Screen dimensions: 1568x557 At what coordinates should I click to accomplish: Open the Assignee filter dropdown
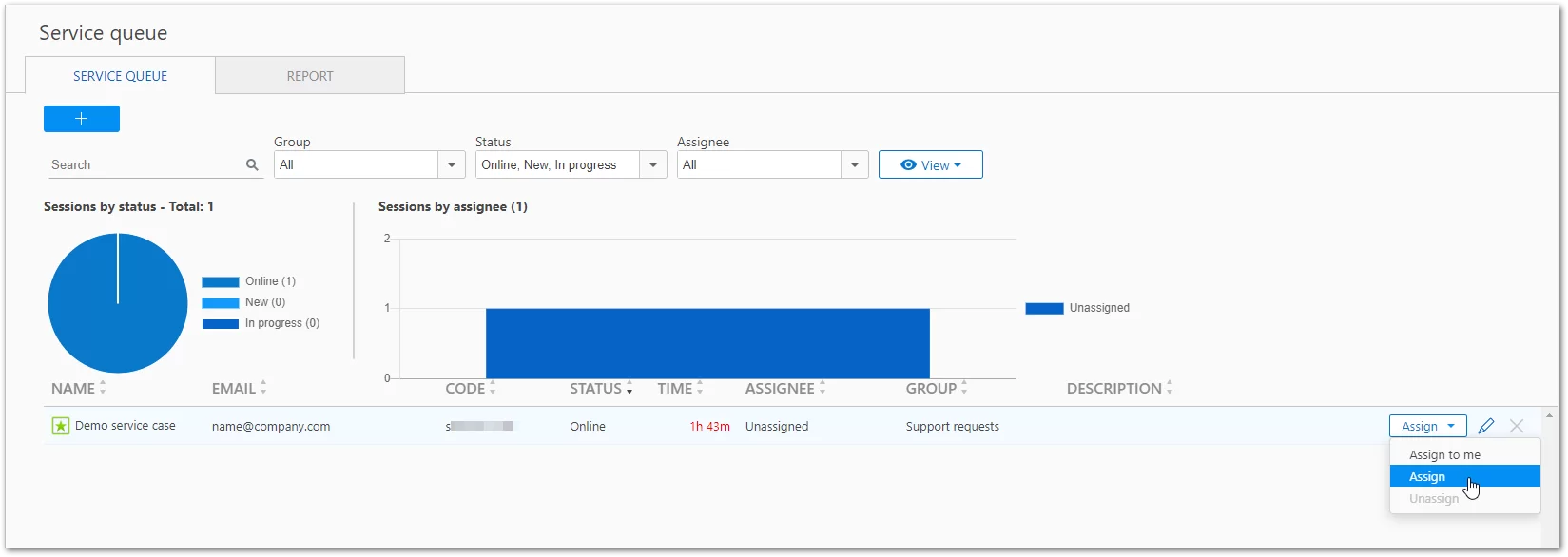pos(854,164)
